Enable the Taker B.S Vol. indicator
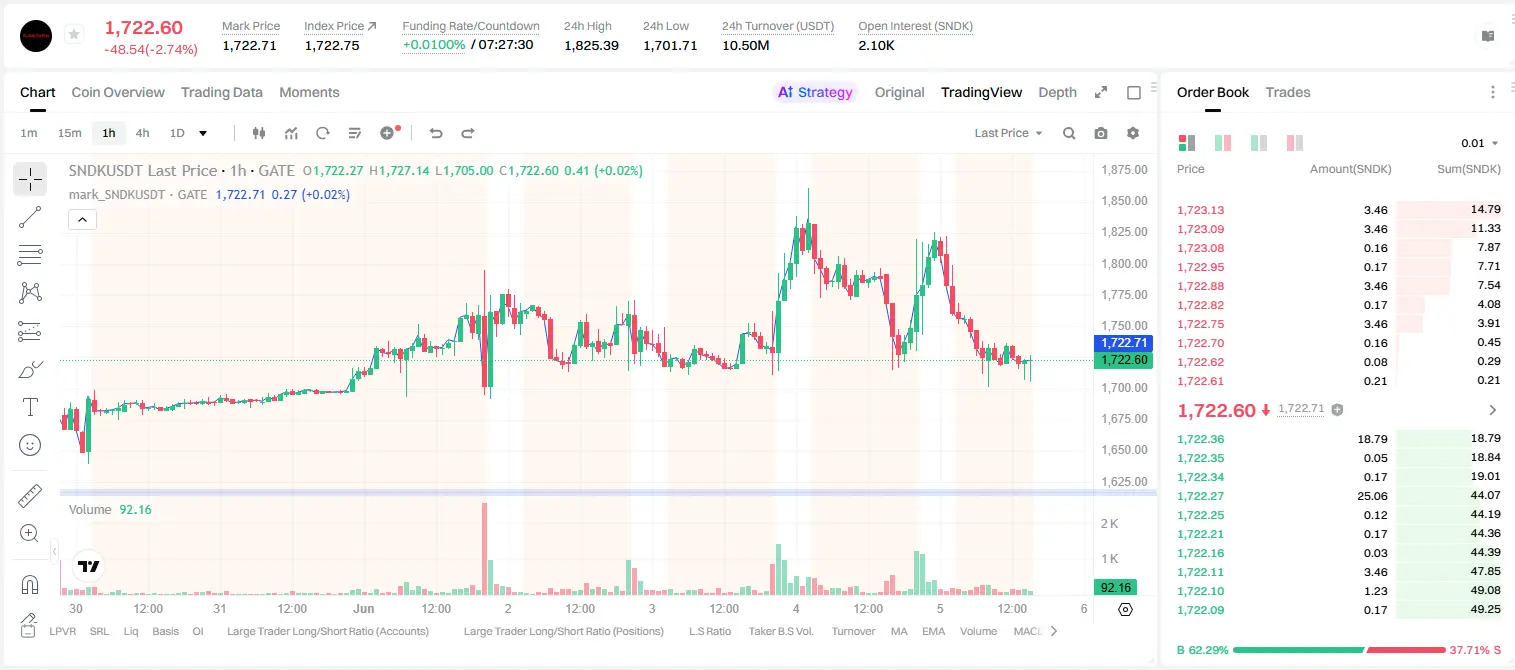The height and width of the screenshot is (670, 1515). point(782,631)
